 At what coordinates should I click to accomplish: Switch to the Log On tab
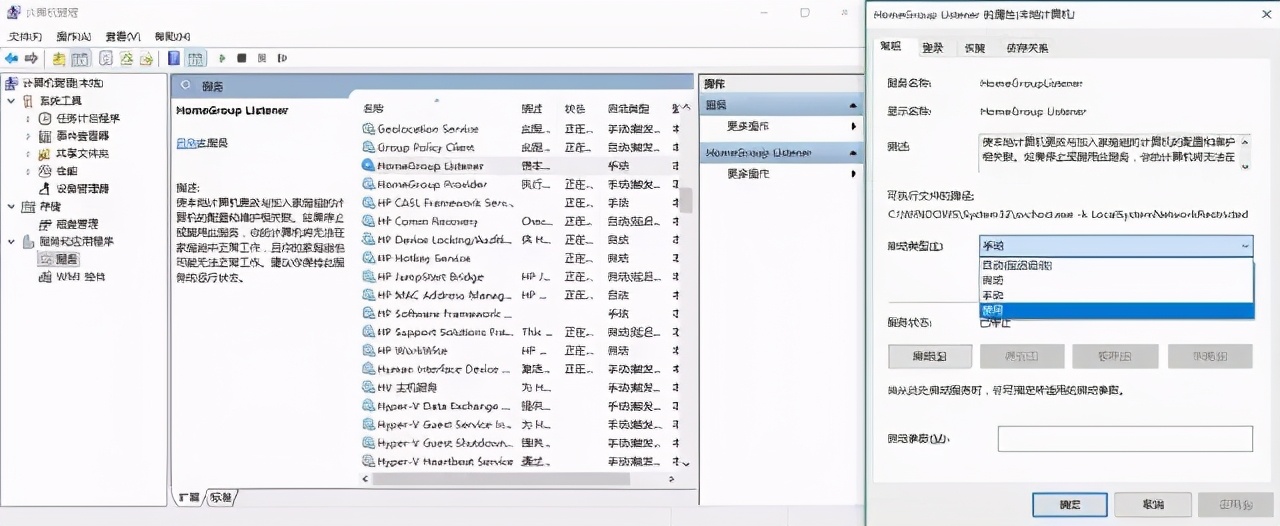(x=932, y=48)
